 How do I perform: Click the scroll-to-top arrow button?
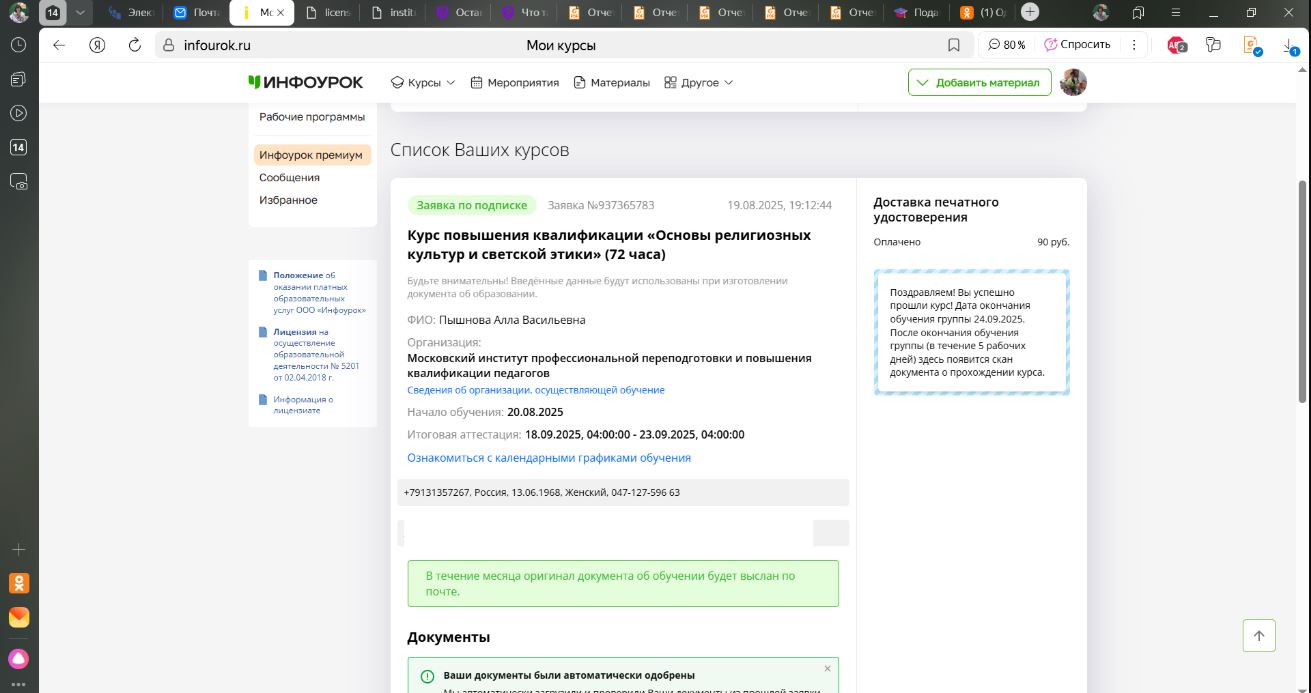[x=1259, y=636]
